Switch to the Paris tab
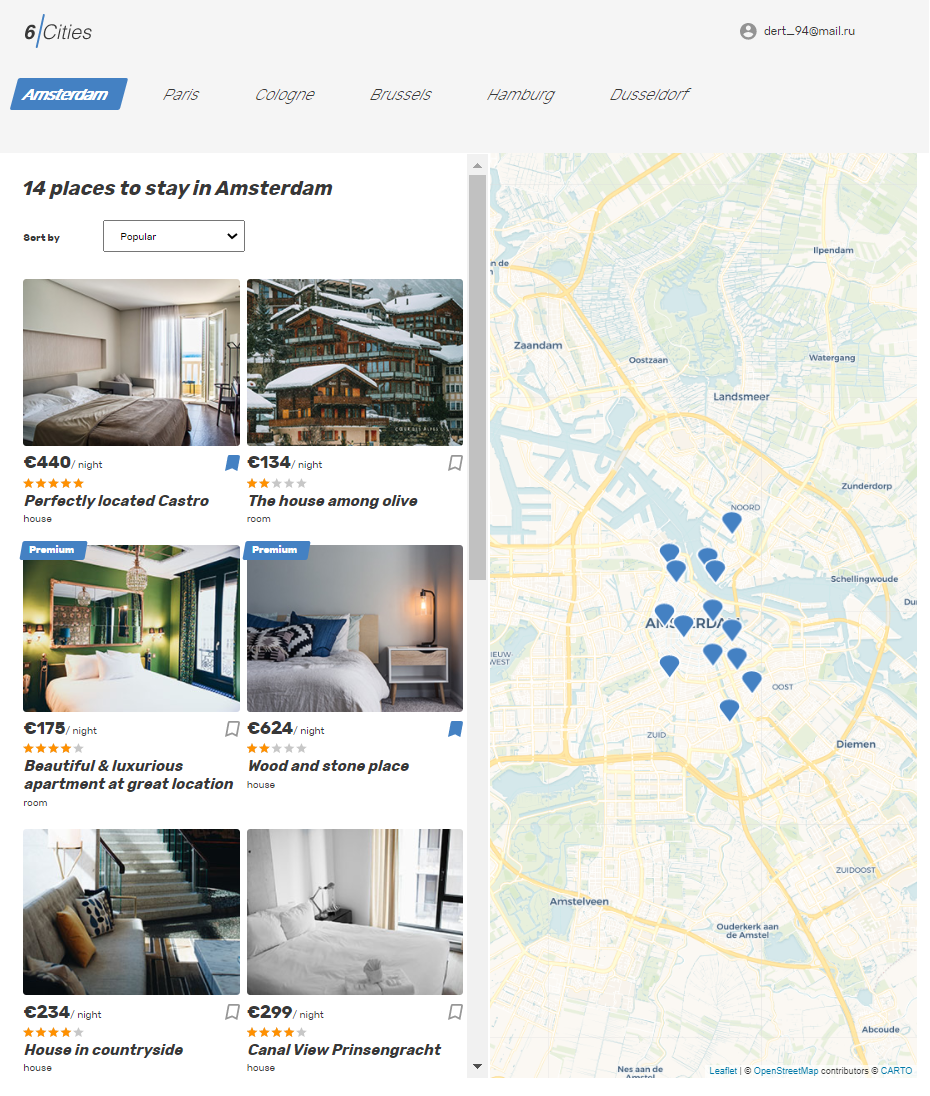 pyautogui.click(x=181, y=94)
